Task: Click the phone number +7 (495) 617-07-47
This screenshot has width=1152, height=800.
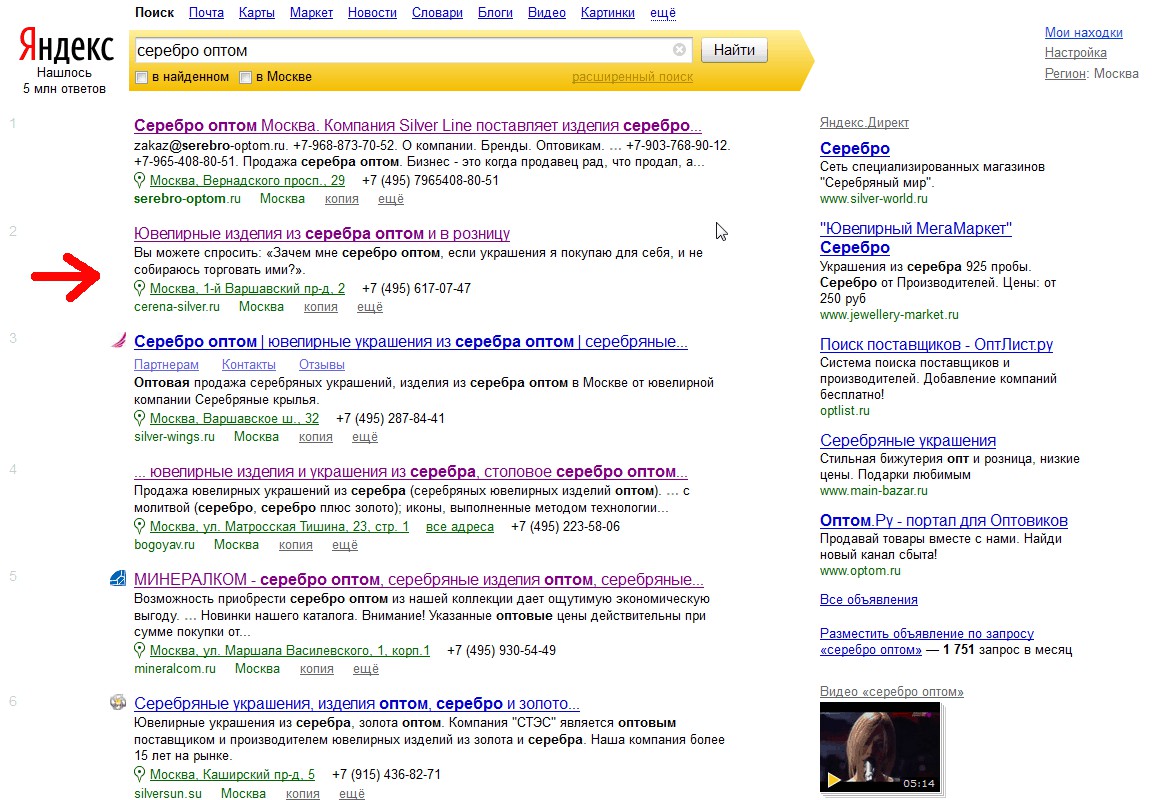Action: point(417,289)
